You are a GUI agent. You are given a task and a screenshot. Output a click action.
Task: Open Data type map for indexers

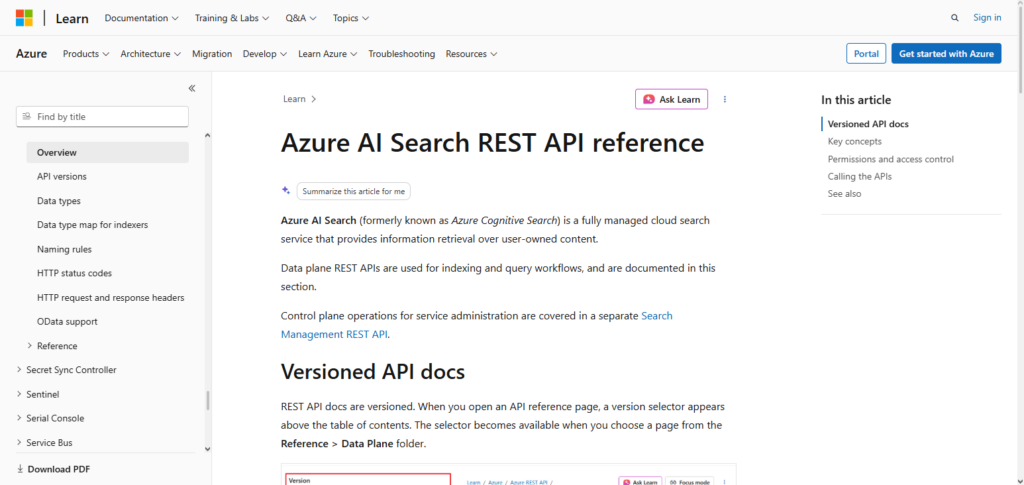coord(93,225)
